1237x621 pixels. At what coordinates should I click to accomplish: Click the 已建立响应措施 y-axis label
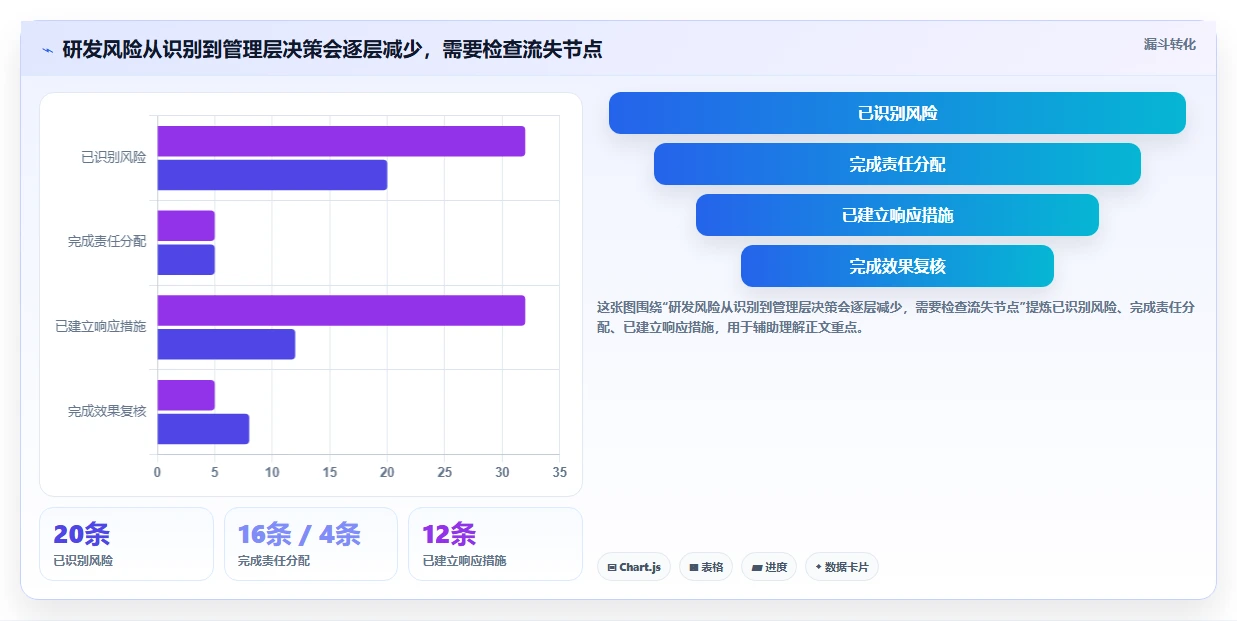point(101,326)
